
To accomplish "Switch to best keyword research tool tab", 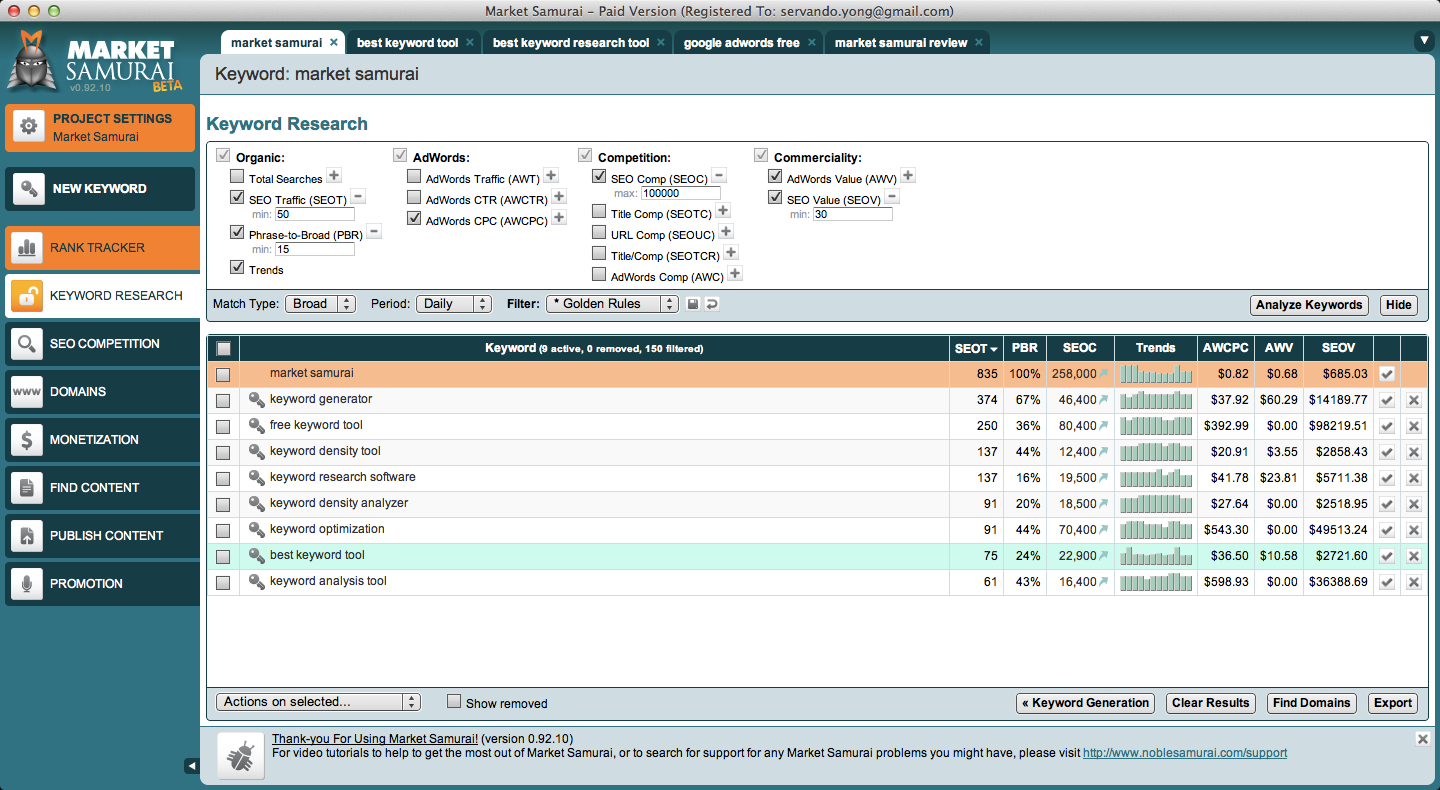I will (x=578, y=43).
